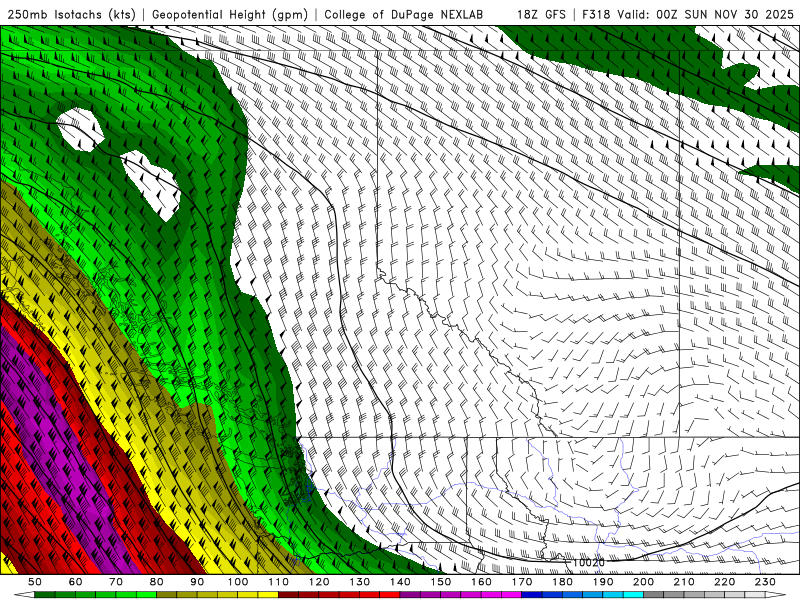Click the 'College of DuPage NEXLAB' text
Viewport: 800px width, 600px height.
click(x=403, y=15)
